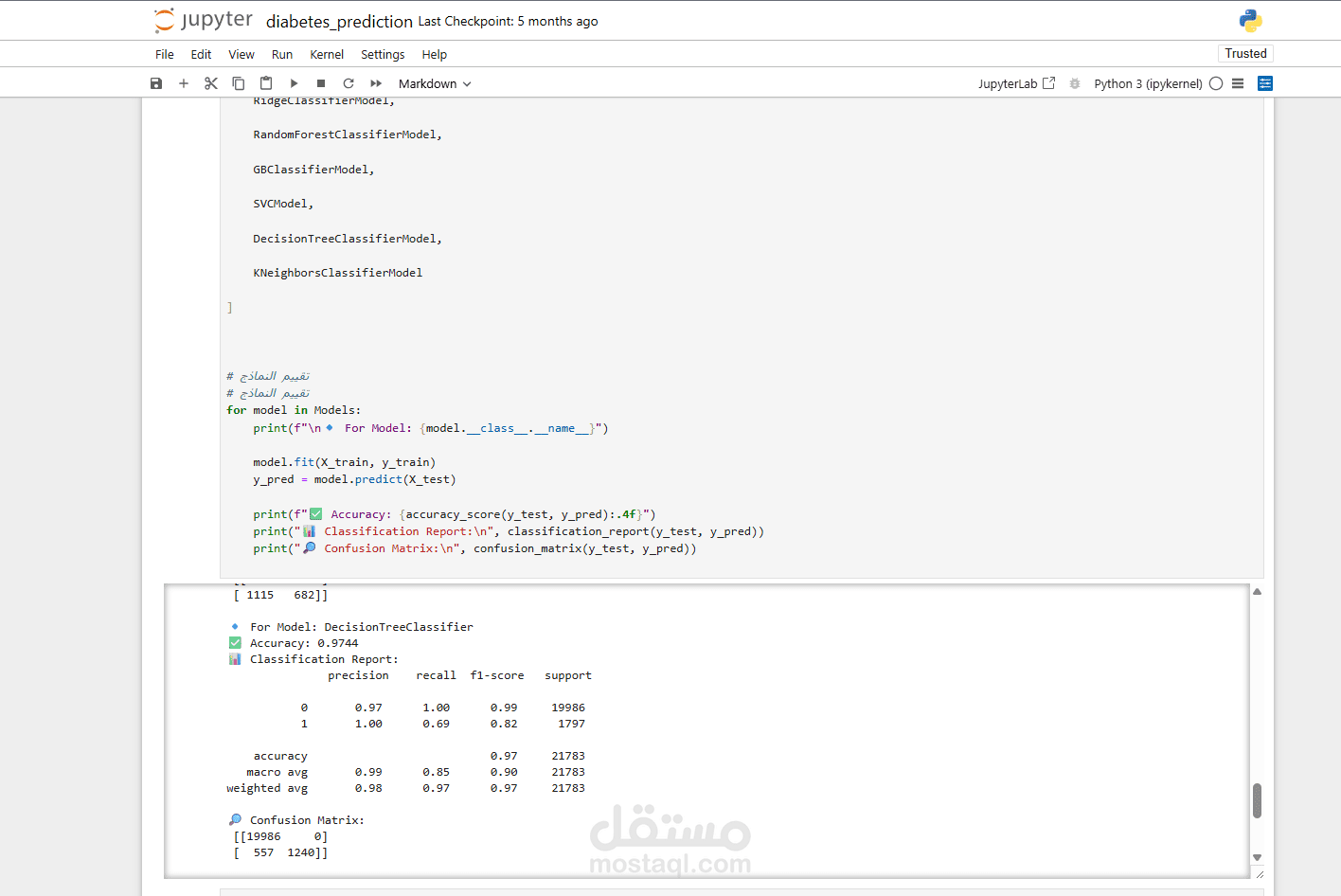Click the model.fit(X_train, y_train) line
This screenshot has width=1341, height=896.
(345, 462)
